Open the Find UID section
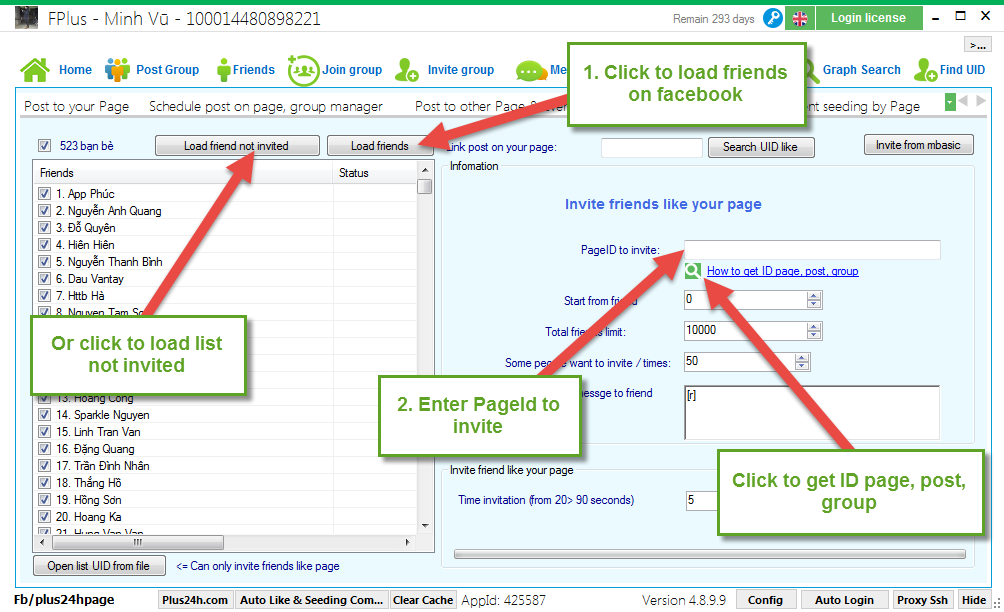Viewport: 1004px width, 612px height. coord(950,70)
